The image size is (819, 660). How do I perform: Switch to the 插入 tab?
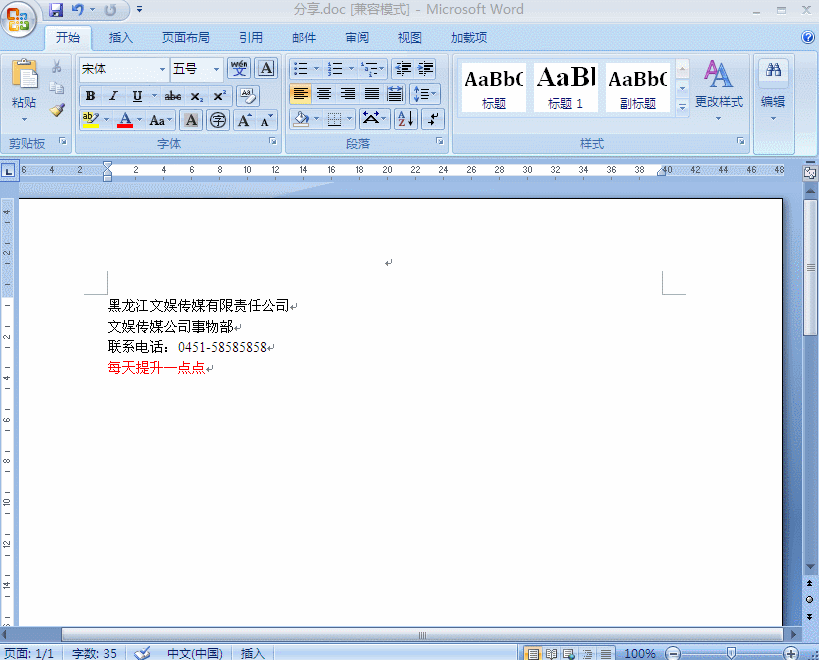pos(121,38)
